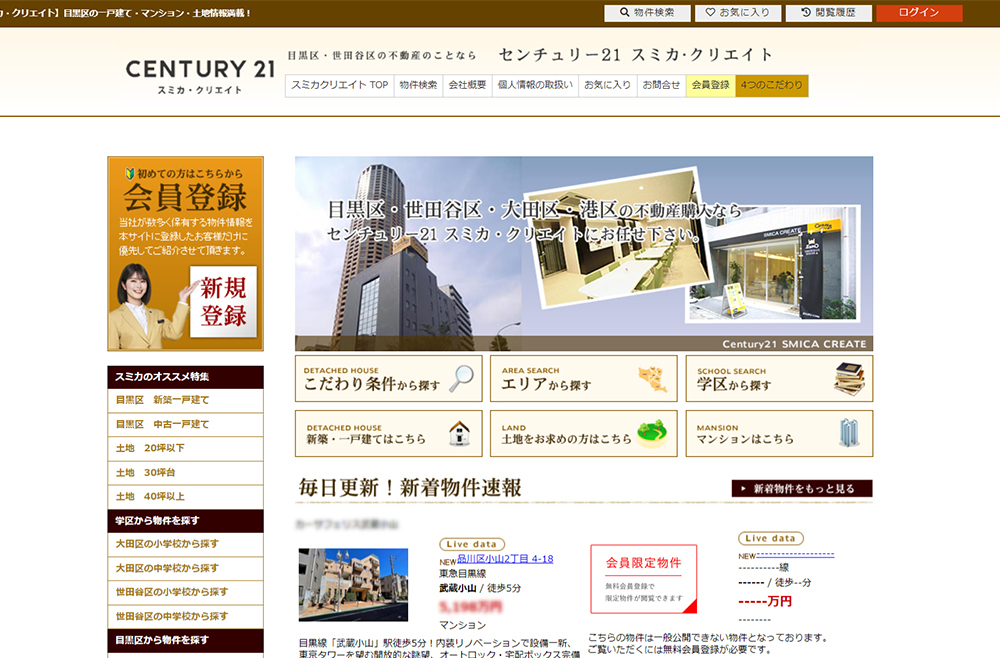Open 世田谷区の中学校から探す link

click(x=186, y=617)
